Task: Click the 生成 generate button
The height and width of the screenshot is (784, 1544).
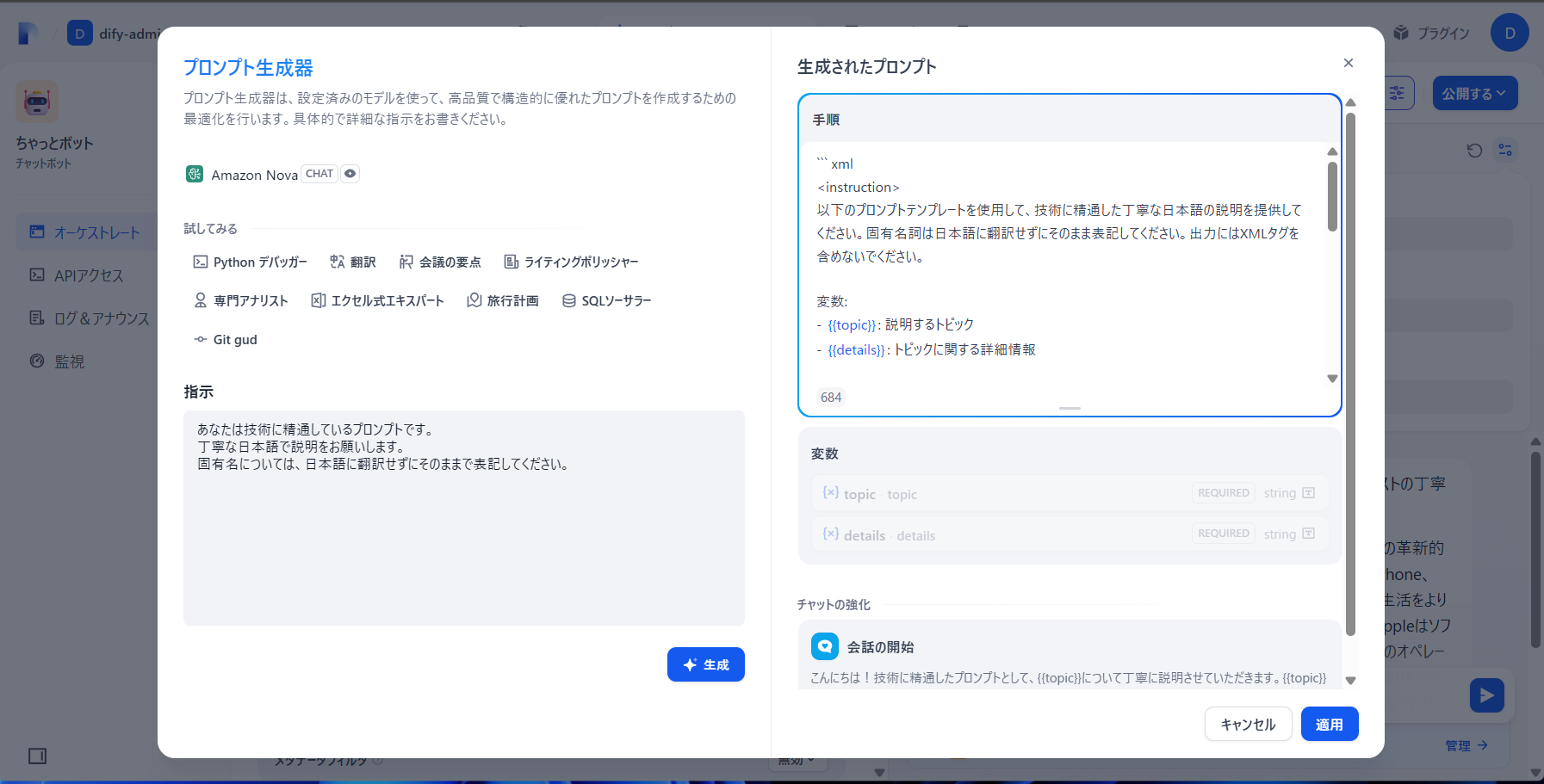Action: coord(706,664)
